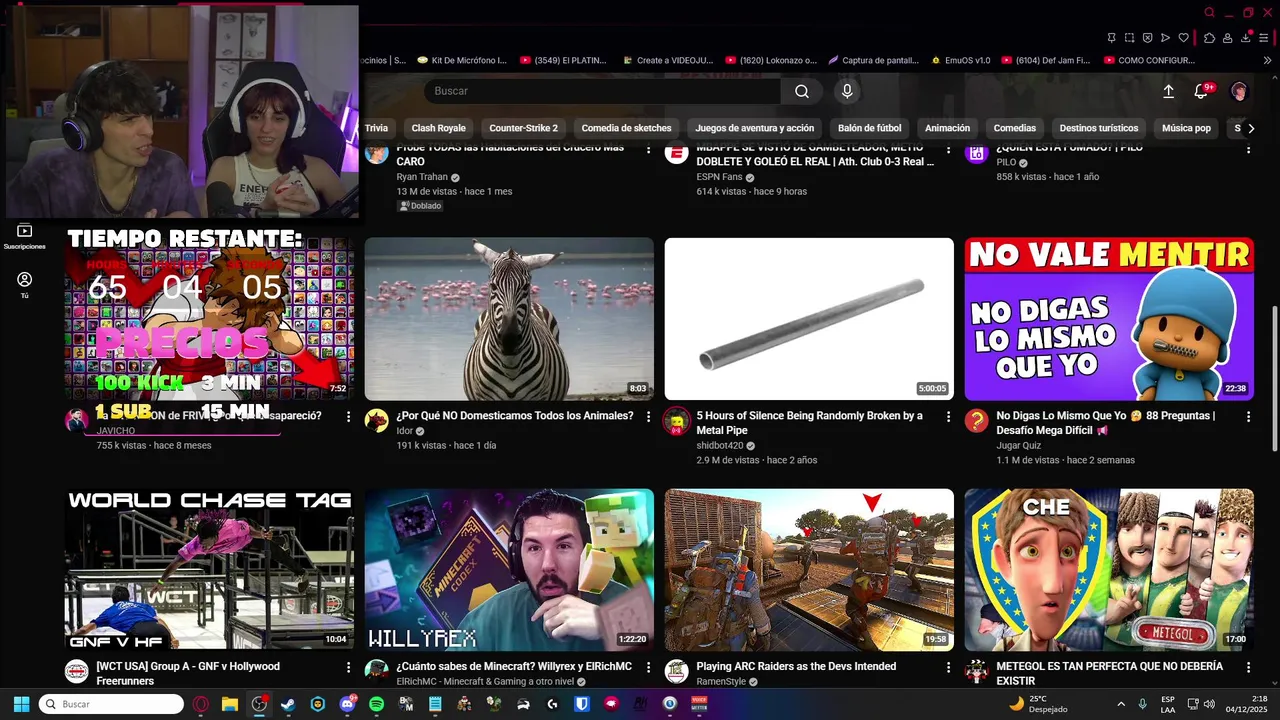Open File Explorer from the taskbar
This screenshot has height=720, width=1280.
(x=230, y=704)
